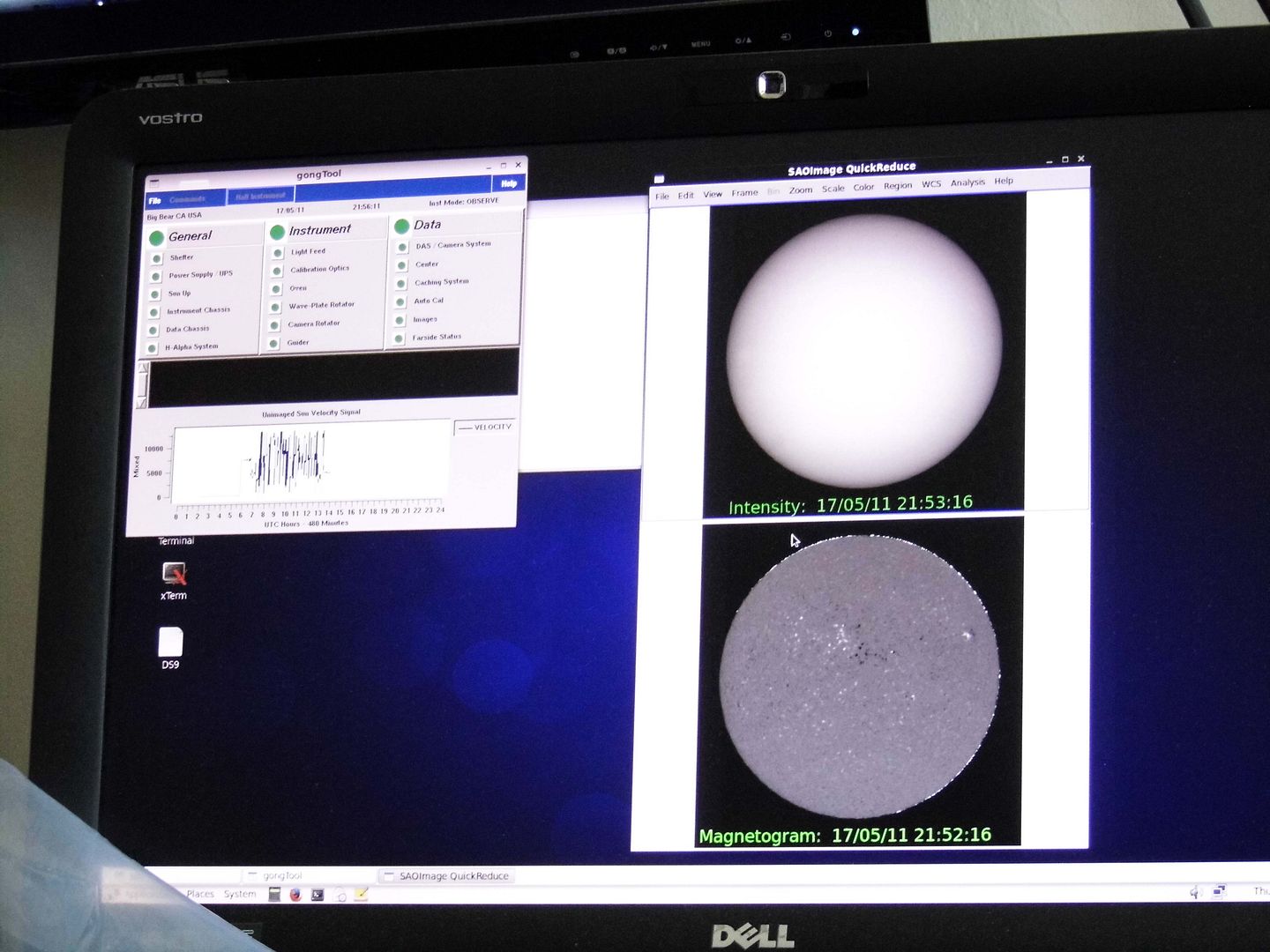Viewport: 1270px width, 952px height.
Task: Open the SAOImage Region menu
Action: coord(898,186)
